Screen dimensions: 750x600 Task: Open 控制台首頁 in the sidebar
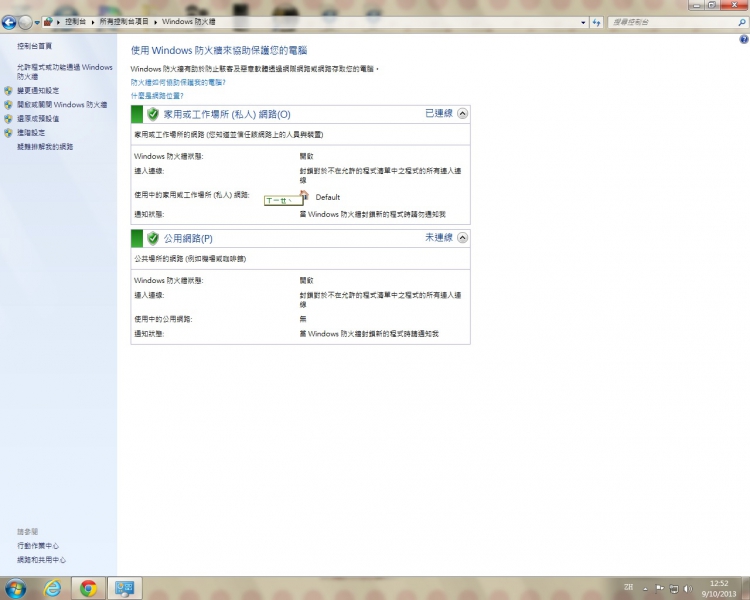[x=34, y=46]
